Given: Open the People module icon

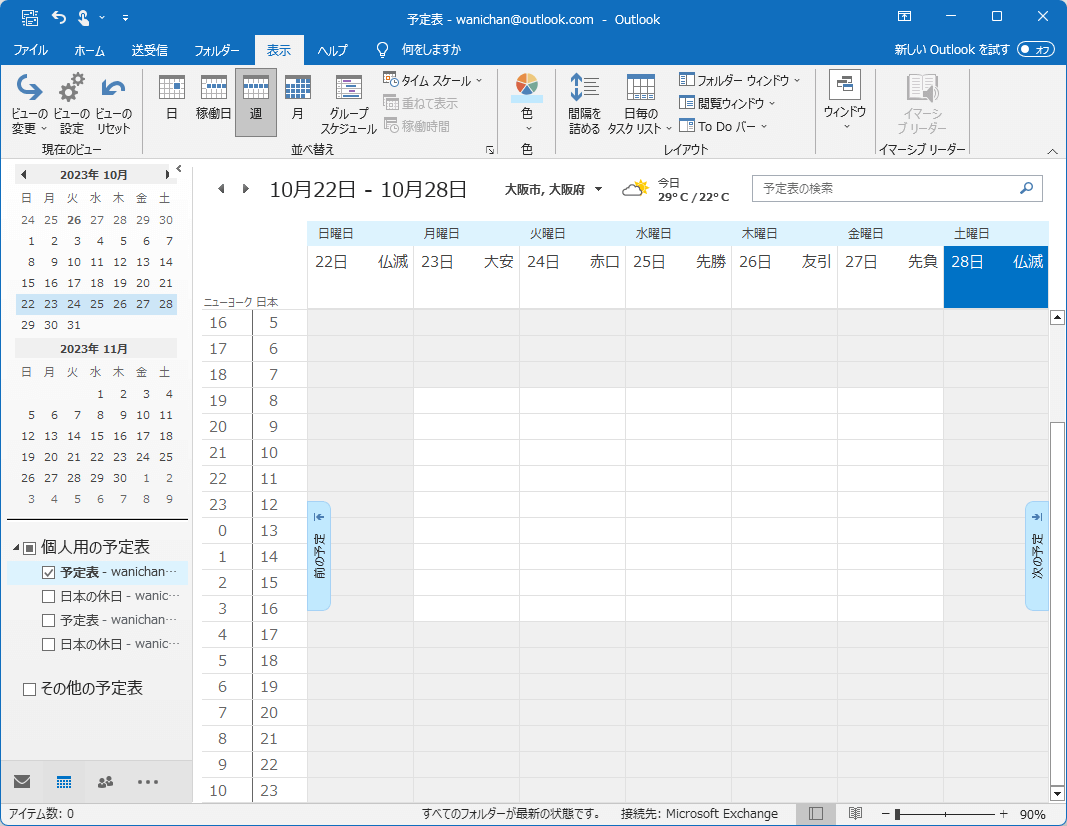Looking at the screenshot, I should click(105, 782).
